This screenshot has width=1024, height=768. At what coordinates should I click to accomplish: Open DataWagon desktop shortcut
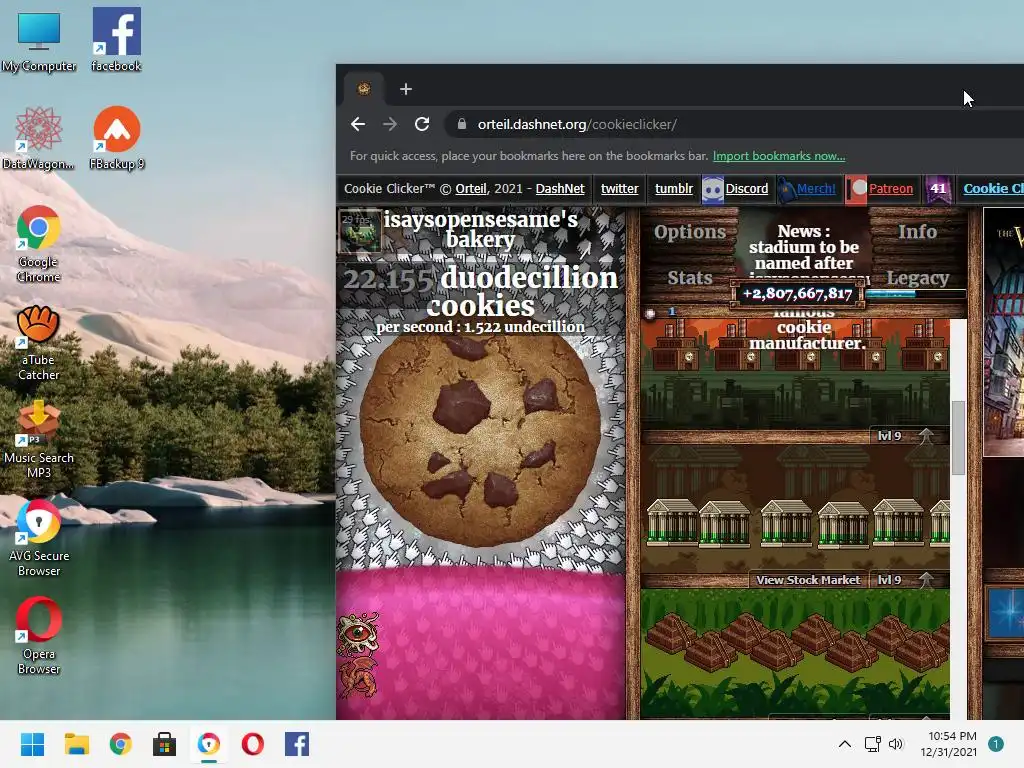click(39, 138)
